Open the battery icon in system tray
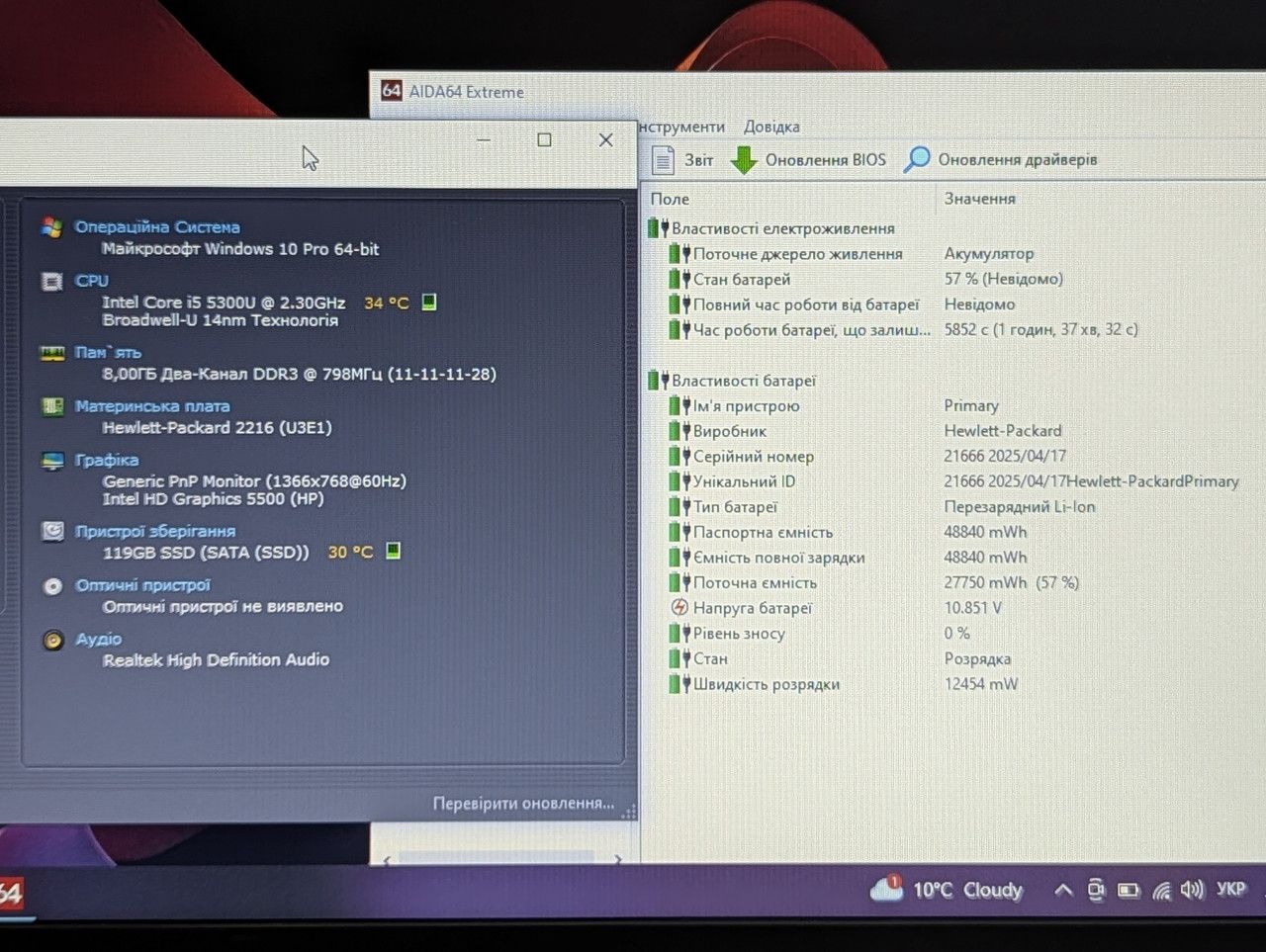 pos(1129,891)
